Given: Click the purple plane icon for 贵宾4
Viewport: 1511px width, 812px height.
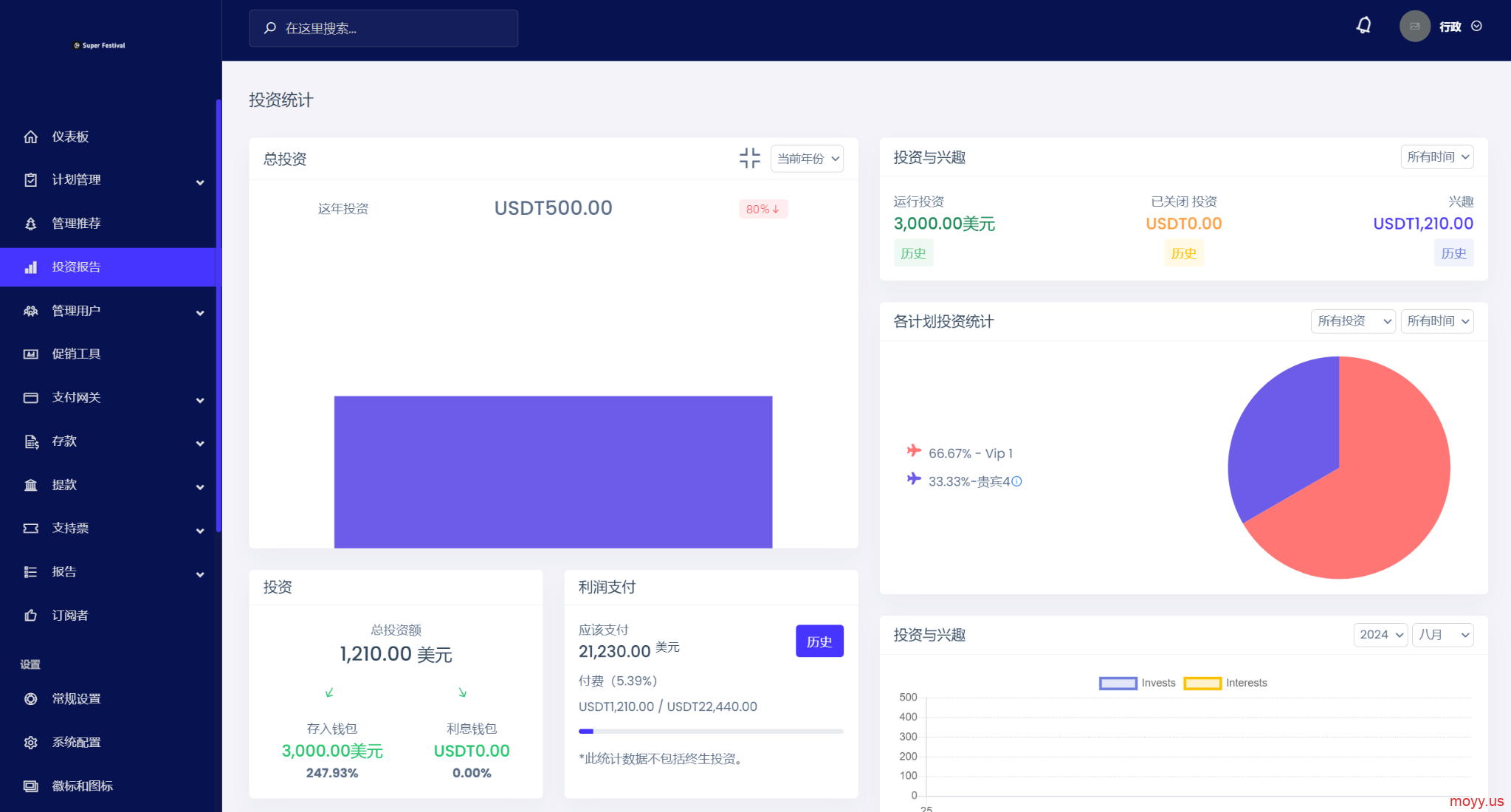Looking at the screenshot, I should pyautogui.click(x=914, y=478).
